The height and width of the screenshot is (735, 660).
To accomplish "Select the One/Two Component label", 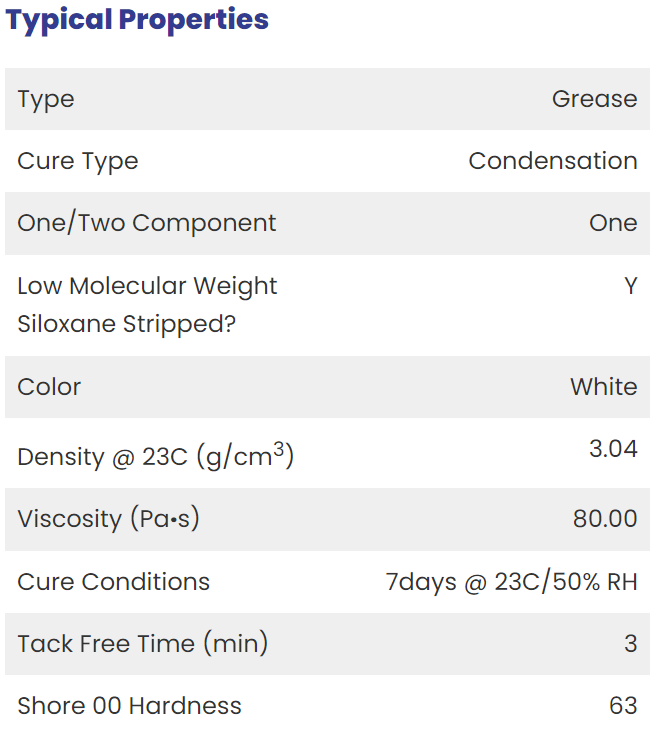I will click(x=147, y=223).
